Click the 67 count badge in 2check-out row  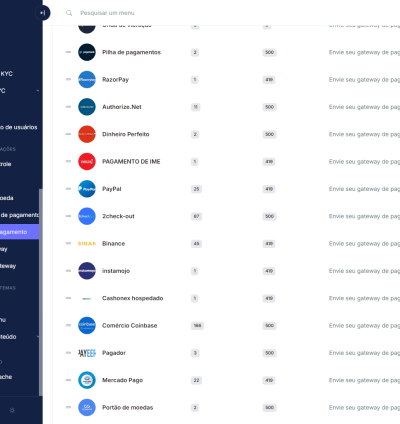[196, 216]
